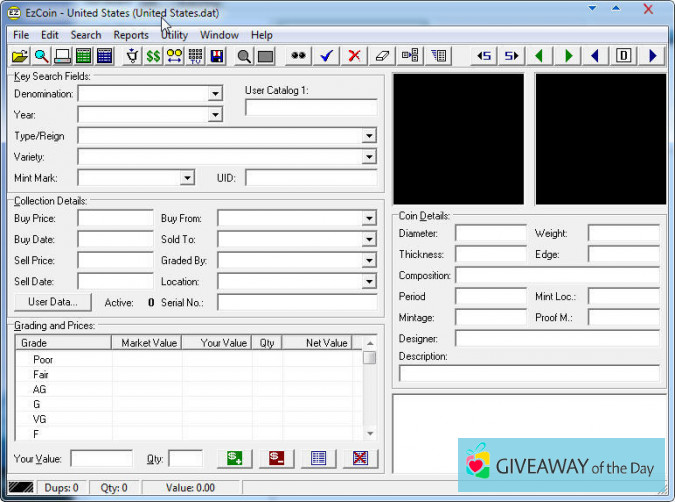Open the Utility menu
The width and height of the screenshot is (675, 502).
[x=175, y=35]
